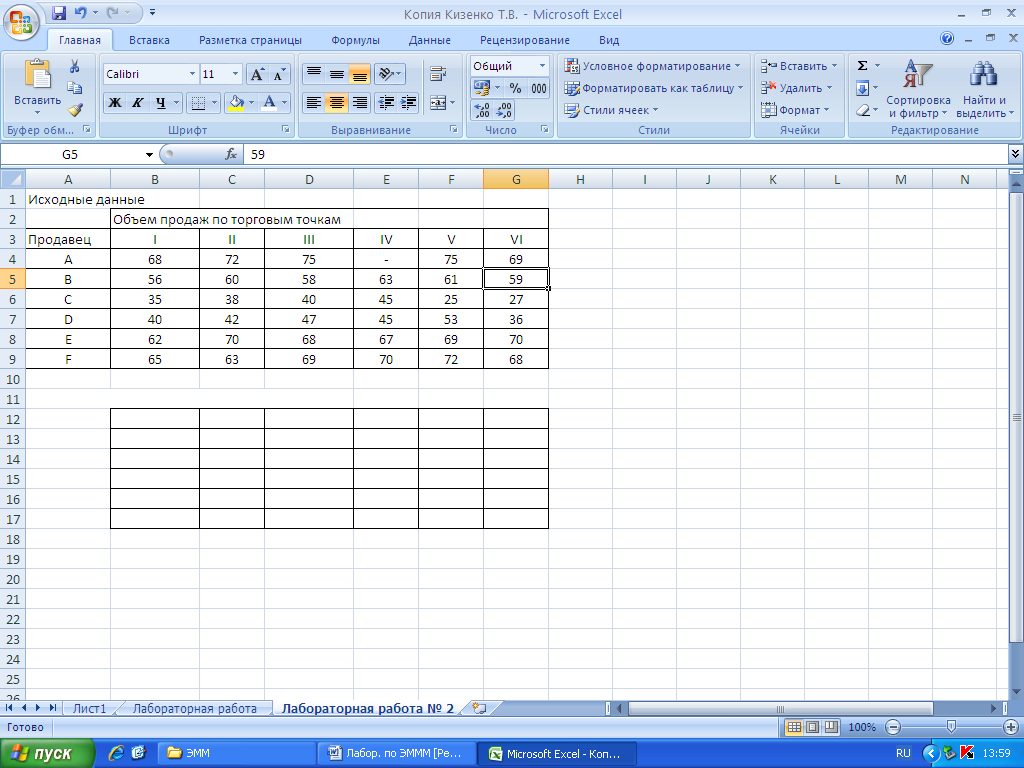Insert a new worksheet tab icon
Image resolution: width=1024 pixels, height=768 pixels.
tap(480, 709)
